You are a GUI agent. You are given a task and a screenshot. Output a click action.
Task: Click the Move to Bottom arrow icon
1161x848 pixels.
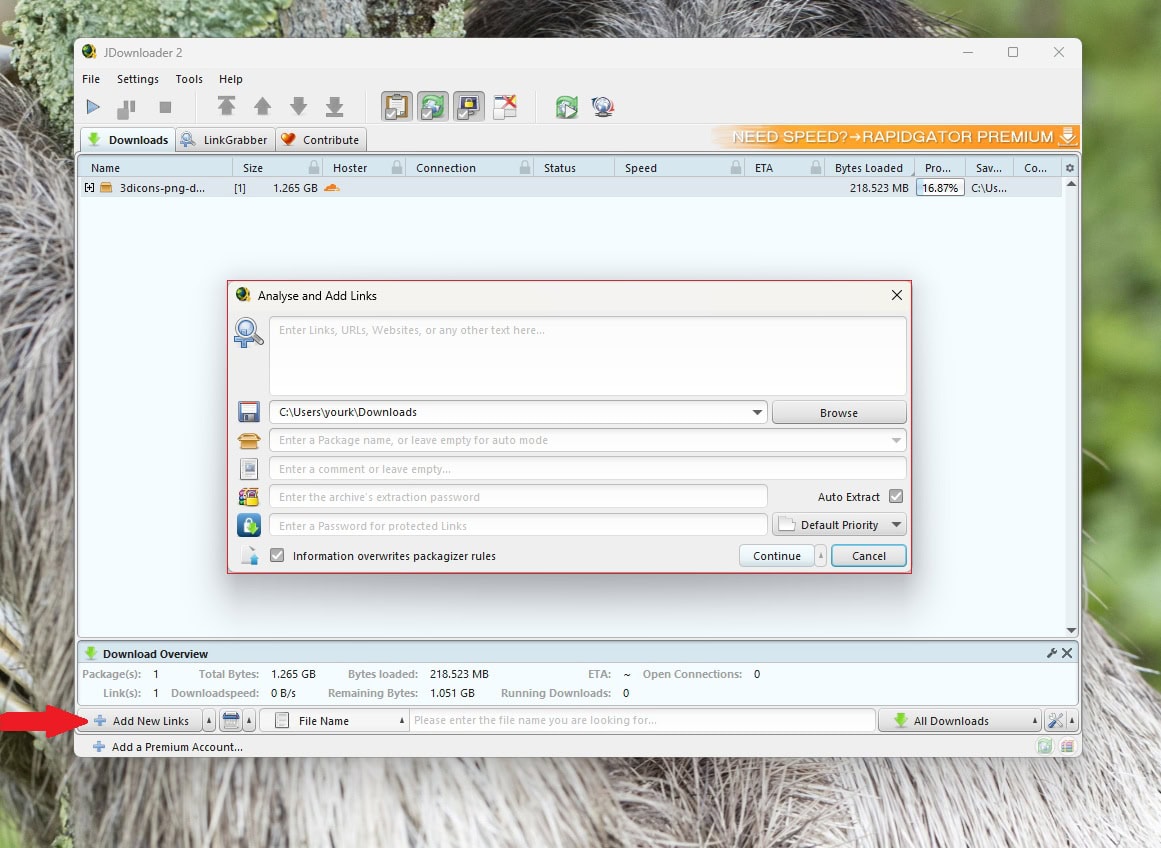click(x=335, y=107)
